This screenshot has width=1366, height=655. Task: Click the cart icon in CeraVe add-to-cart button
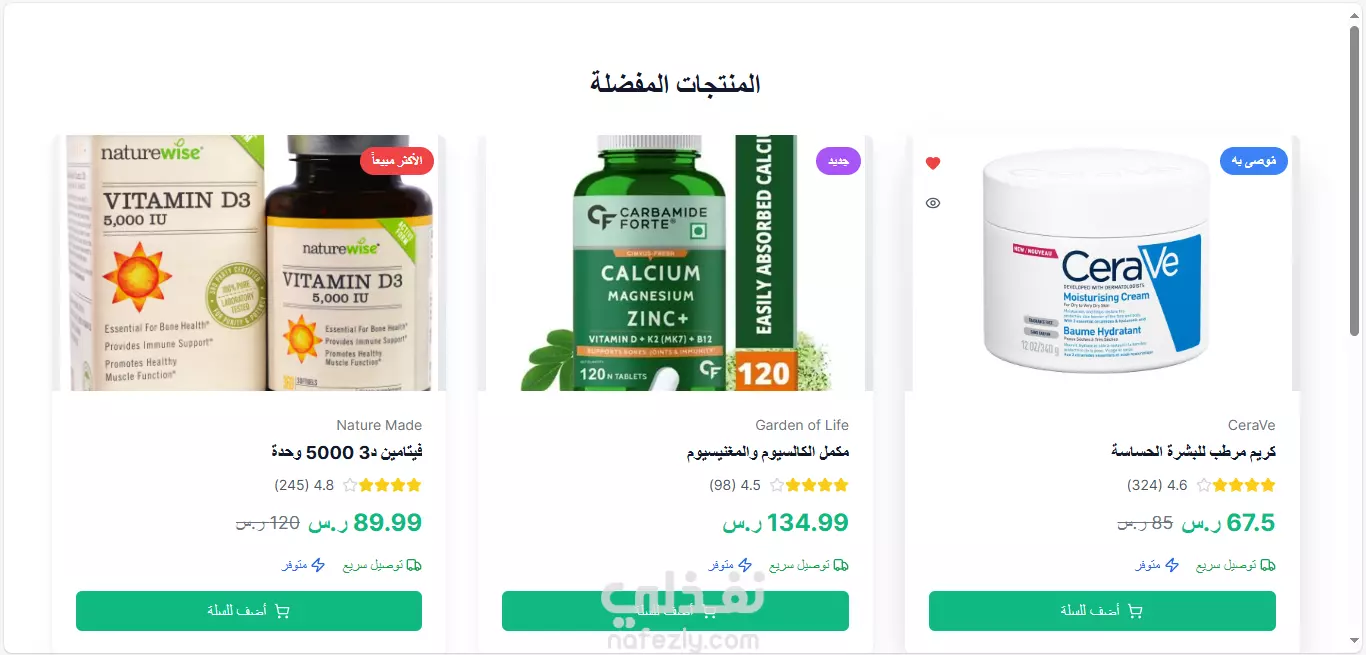point(1135,611)
